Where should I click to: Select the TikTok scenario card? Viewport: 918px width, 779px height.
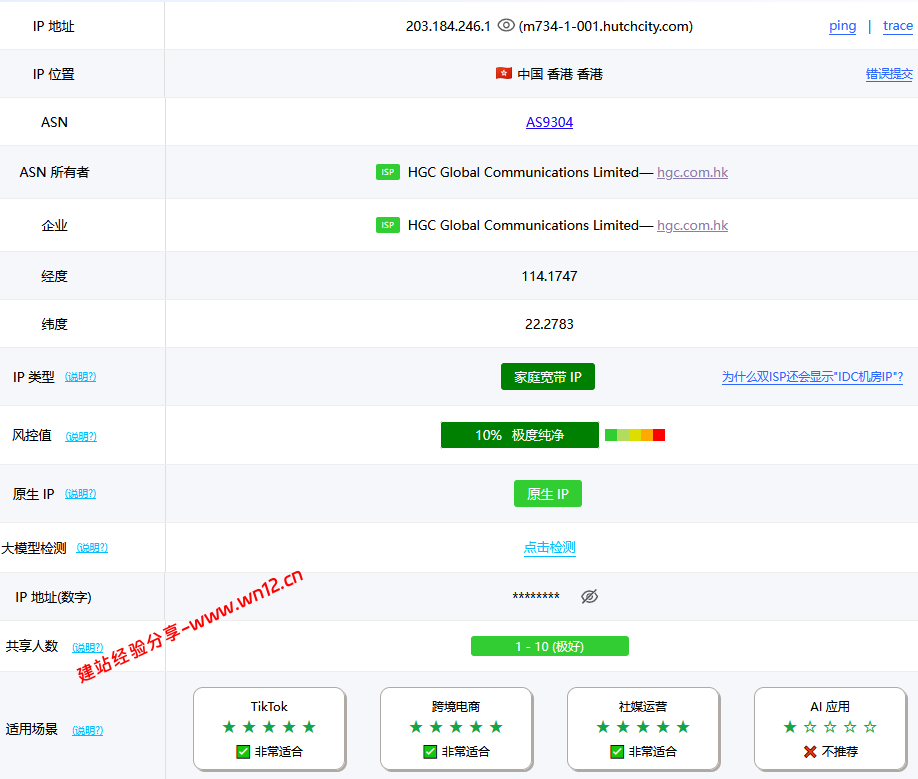[269, 729]
